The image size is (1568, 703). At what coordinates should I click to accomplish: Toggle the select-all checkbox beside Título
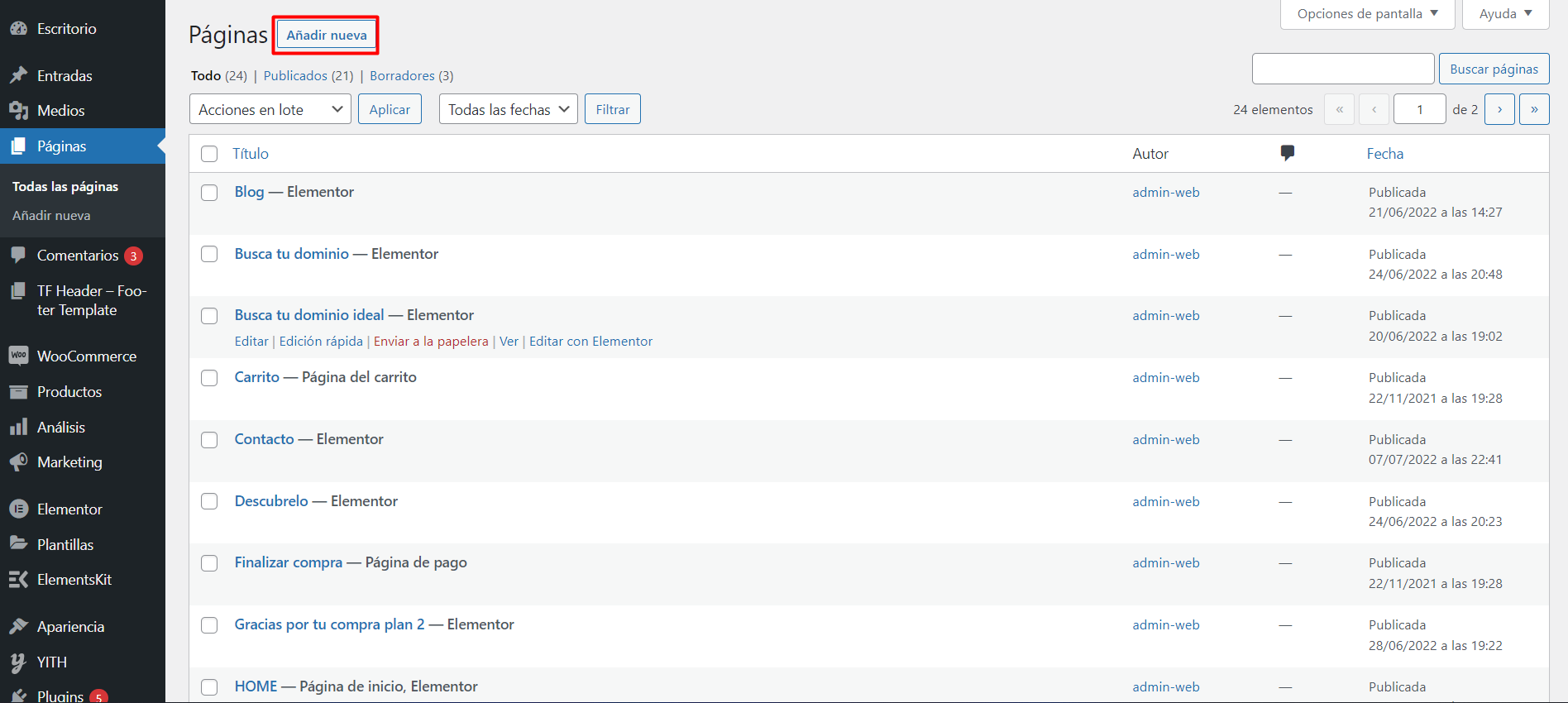point(209,154)
